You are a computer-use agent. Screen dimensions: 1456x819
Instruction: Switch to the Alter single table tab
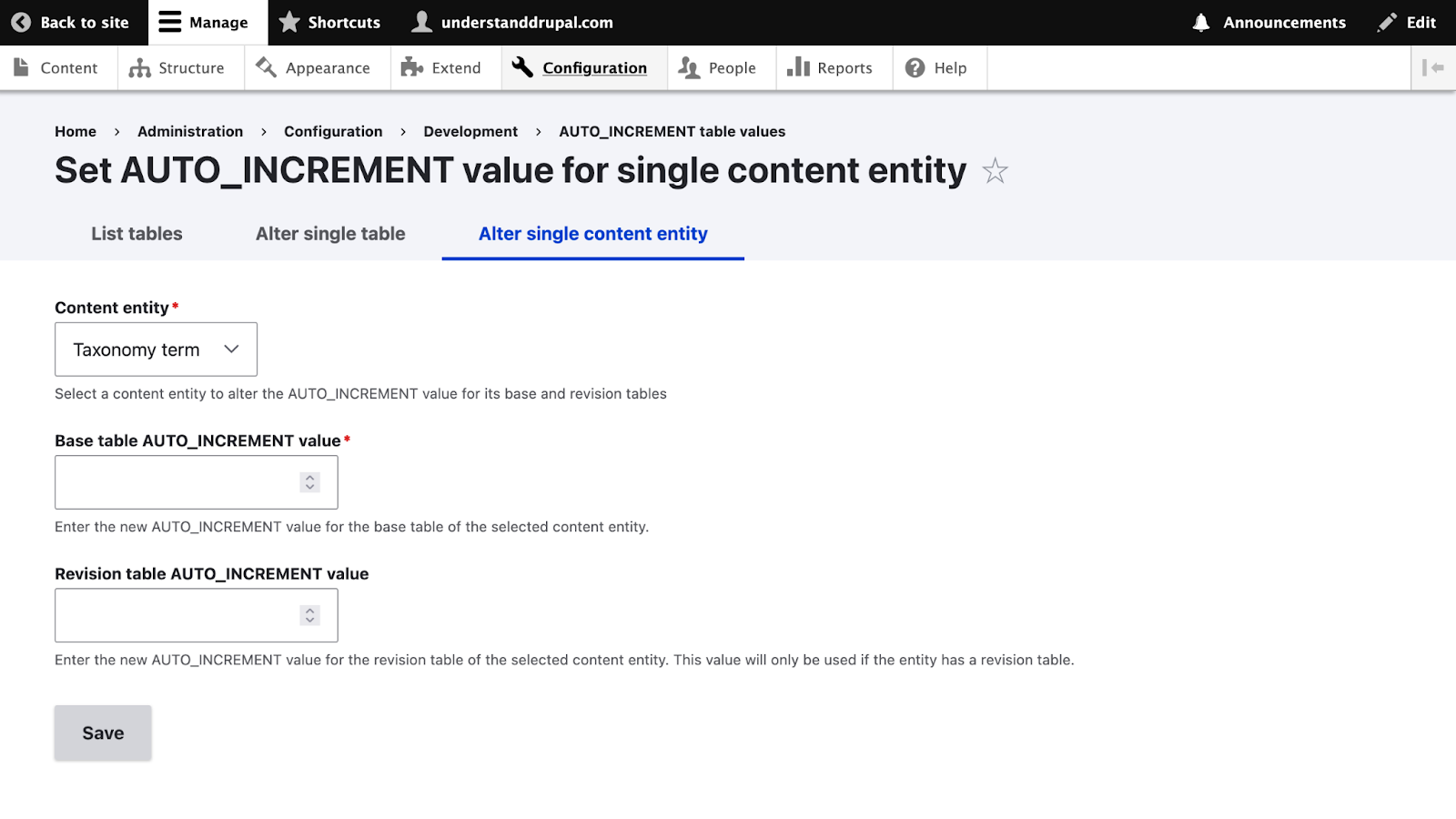pos(330,234)
